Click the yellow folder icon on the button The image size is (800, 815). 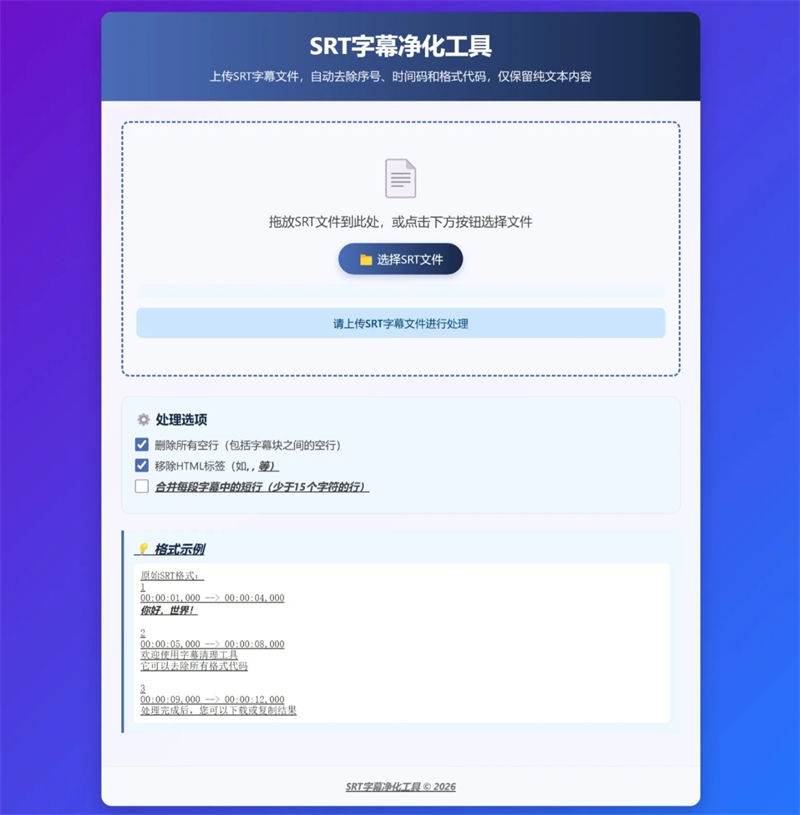tap(366, 259)
